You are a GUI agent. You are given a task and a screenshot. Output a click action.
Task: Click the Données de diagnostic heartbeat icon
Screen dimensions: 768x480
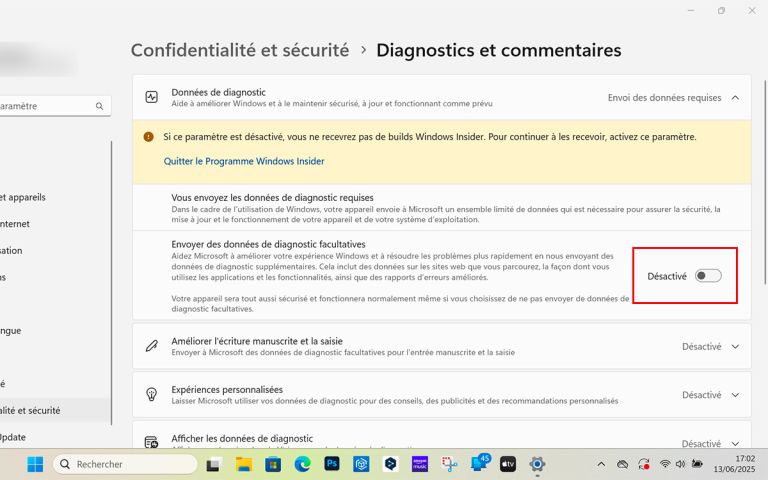(x=152, y=98)
